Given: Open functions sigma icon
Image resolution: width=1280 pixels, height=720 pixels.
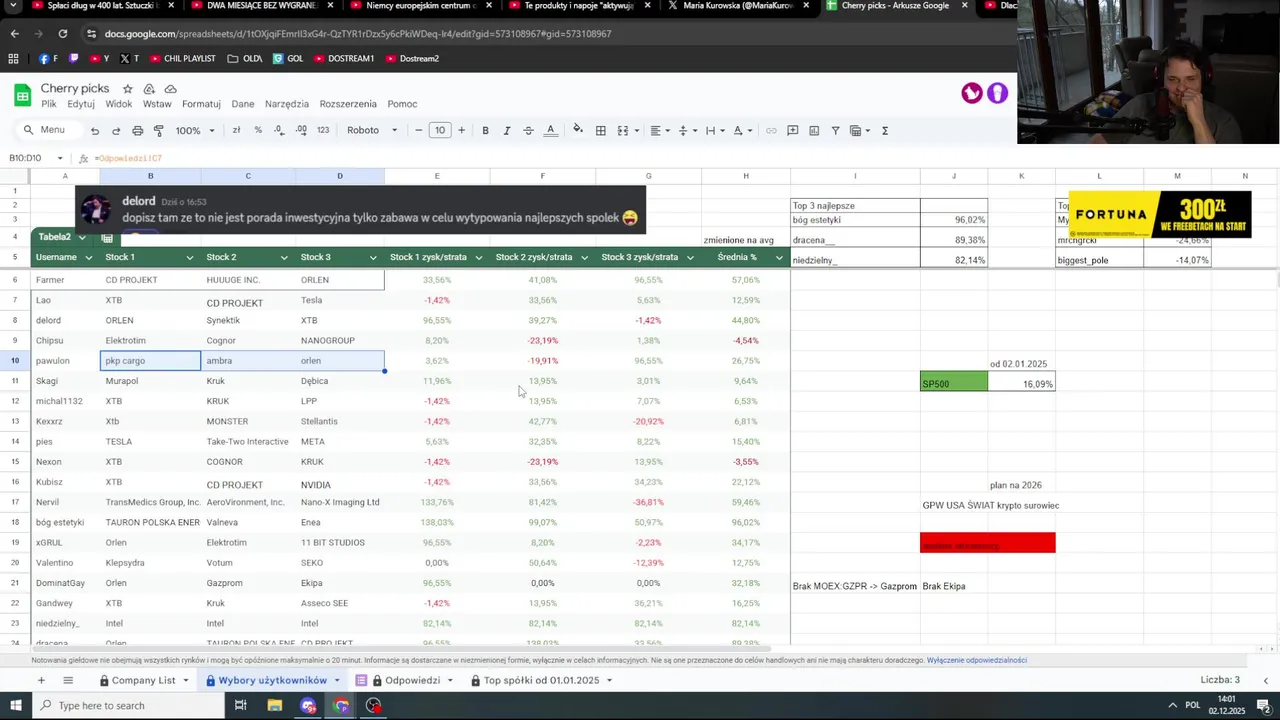Looking at the screenshot, I should click(x=884, y=131).
